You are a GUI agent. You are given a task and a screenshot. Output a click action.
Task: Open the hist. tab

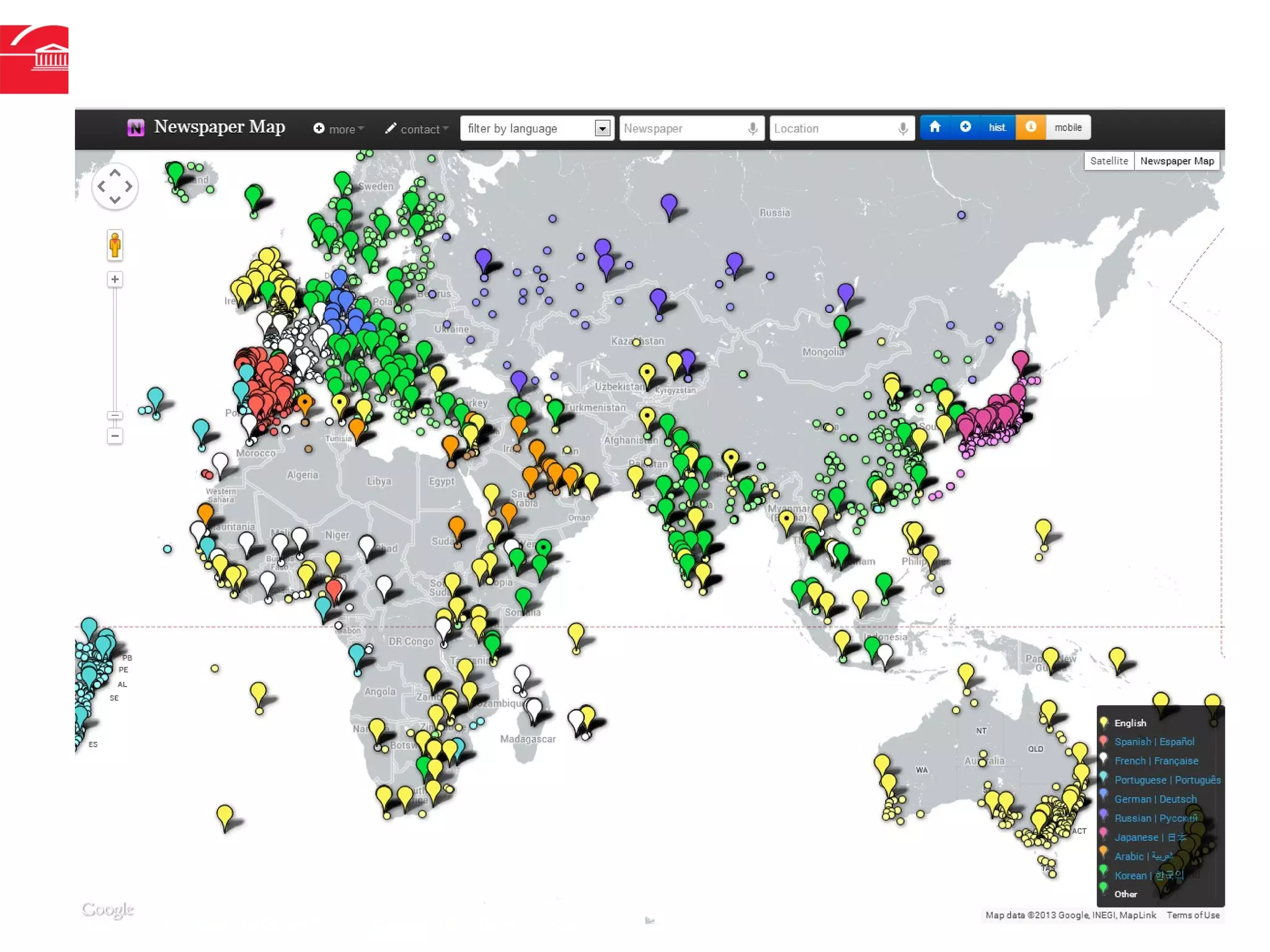click(997, 128)
